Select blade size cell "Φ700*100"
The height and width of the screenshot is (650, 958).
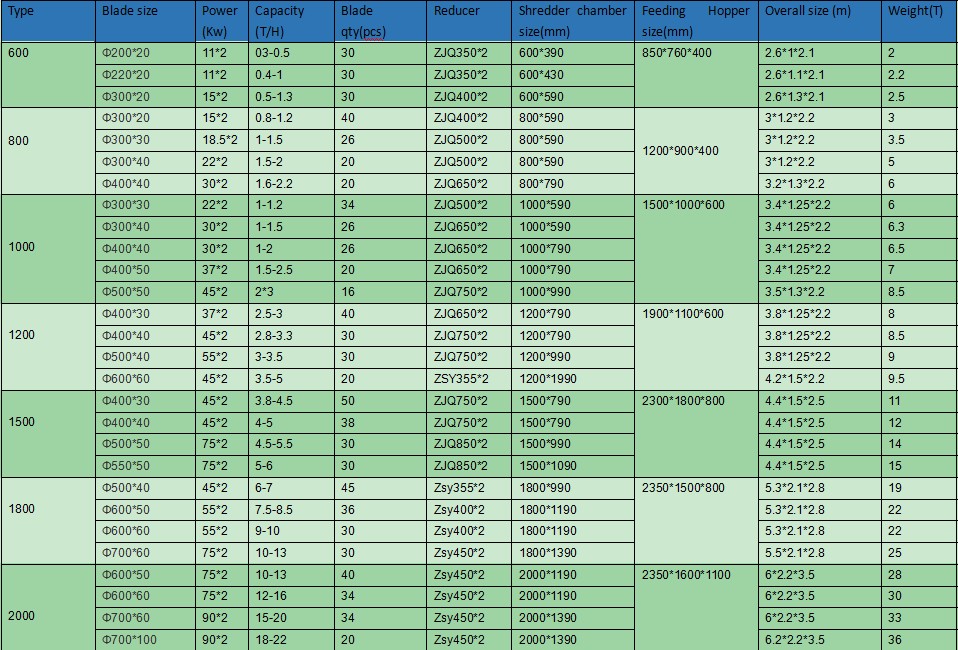[x=145, y=640]
